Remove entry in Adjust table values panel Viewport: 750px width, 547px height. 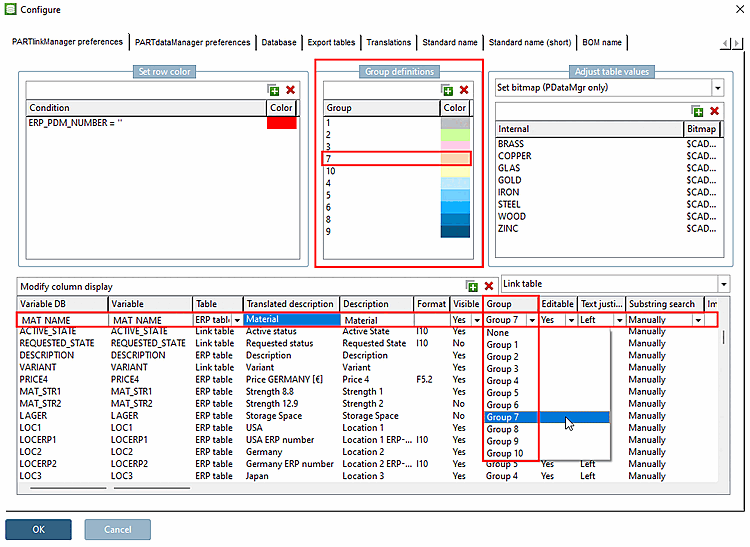[x=714, y=111]
